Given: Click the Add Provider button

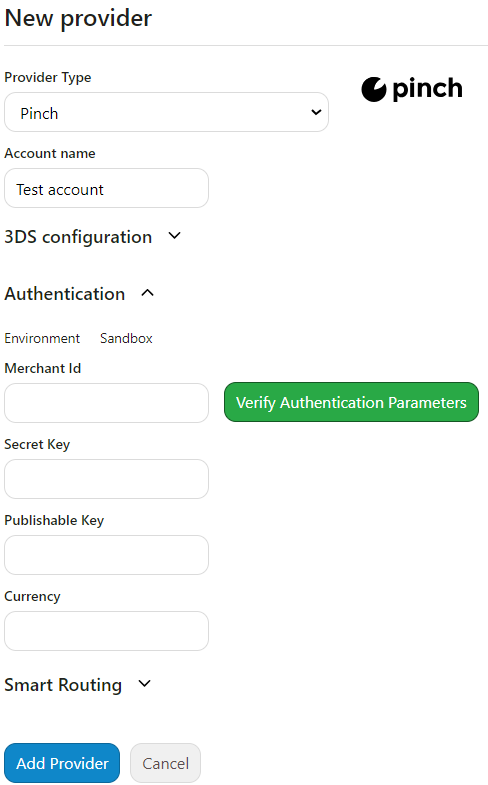Looking at the screenshot, I should pos(62,763).
